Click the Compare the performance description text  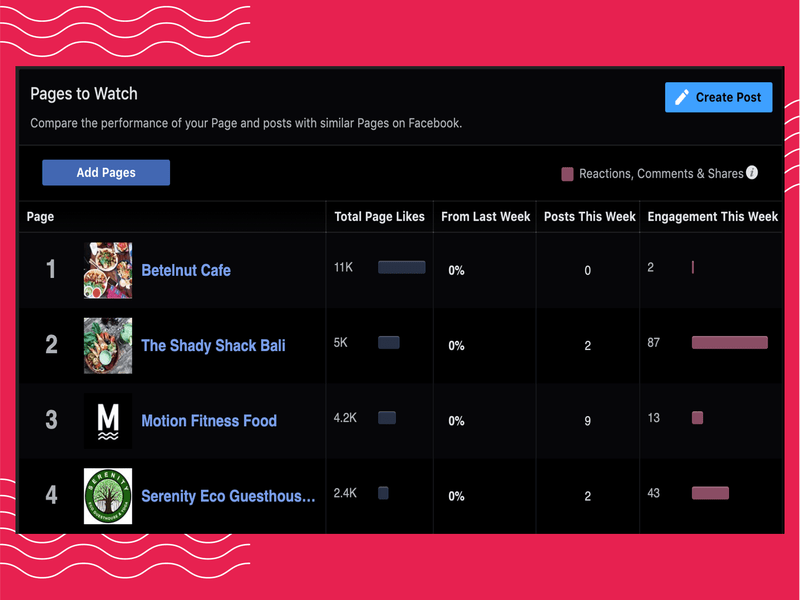click(x=246, y=123)
